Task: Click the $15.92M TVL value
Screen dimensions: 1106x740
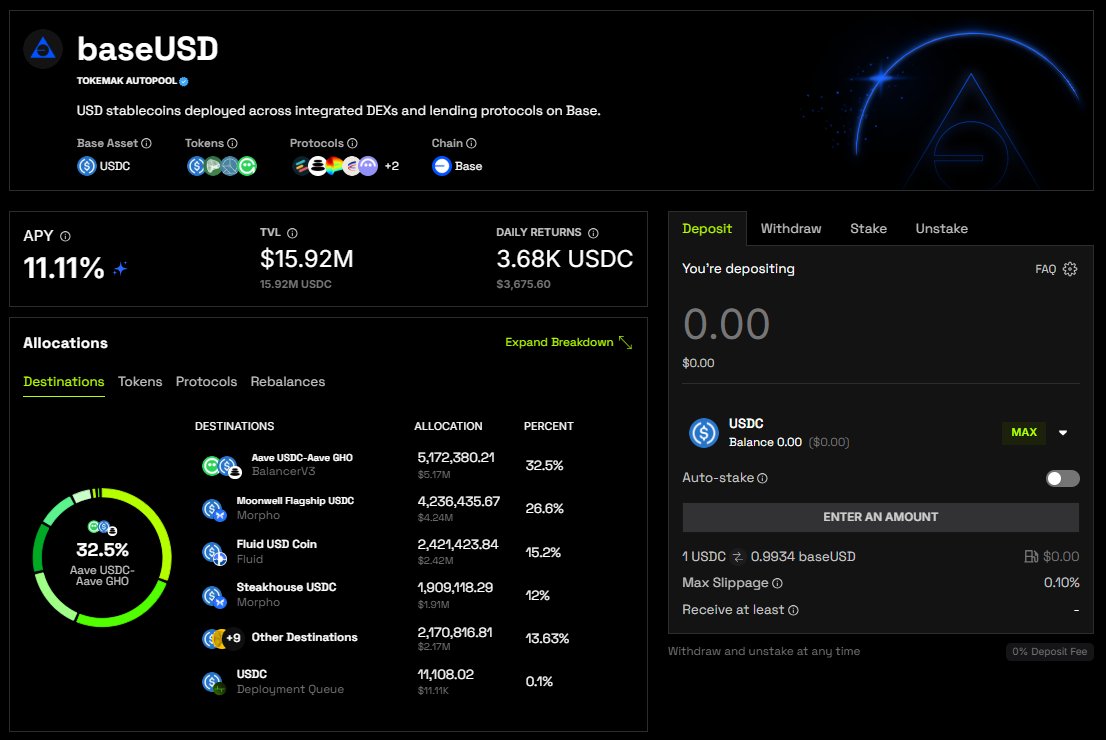Action: pyautogui.click(x=307, y=259)
